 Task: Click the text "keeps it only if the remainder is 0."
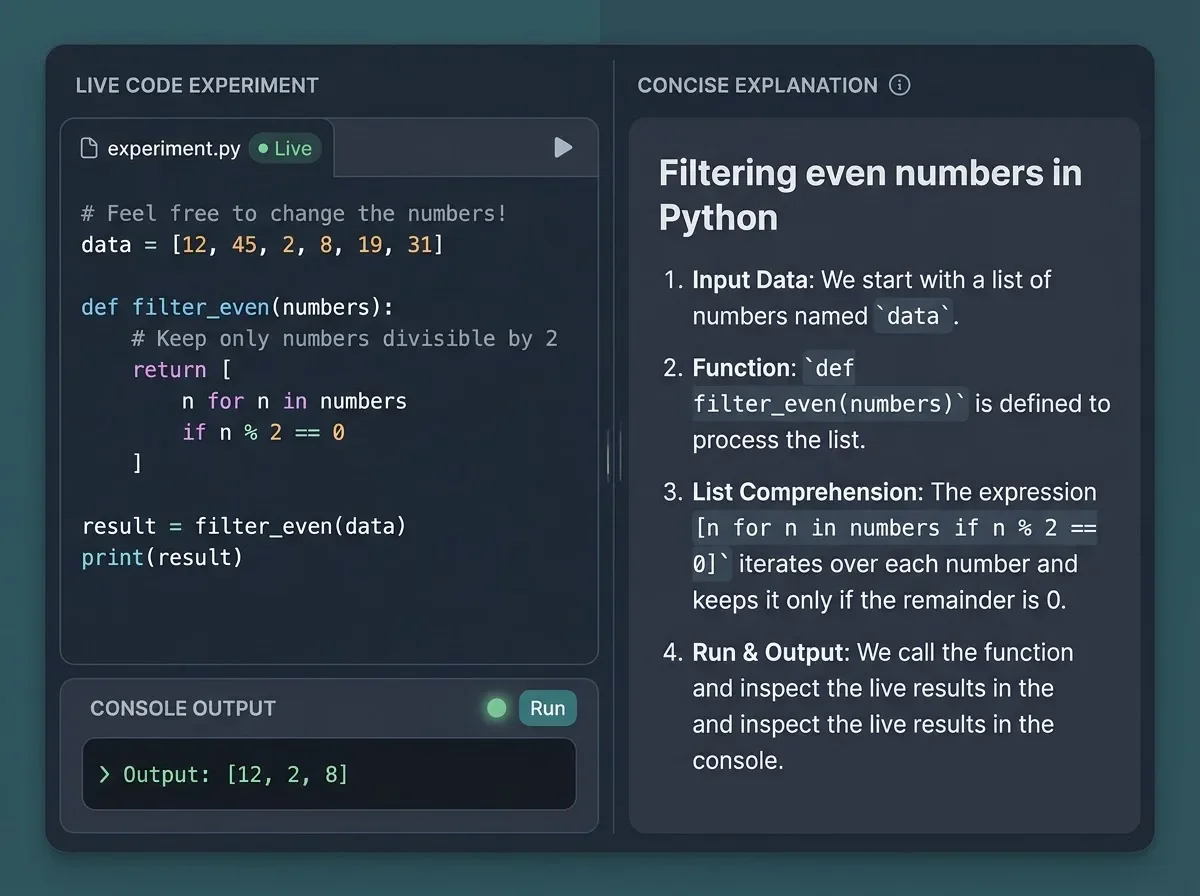click(x=880, y=600)
